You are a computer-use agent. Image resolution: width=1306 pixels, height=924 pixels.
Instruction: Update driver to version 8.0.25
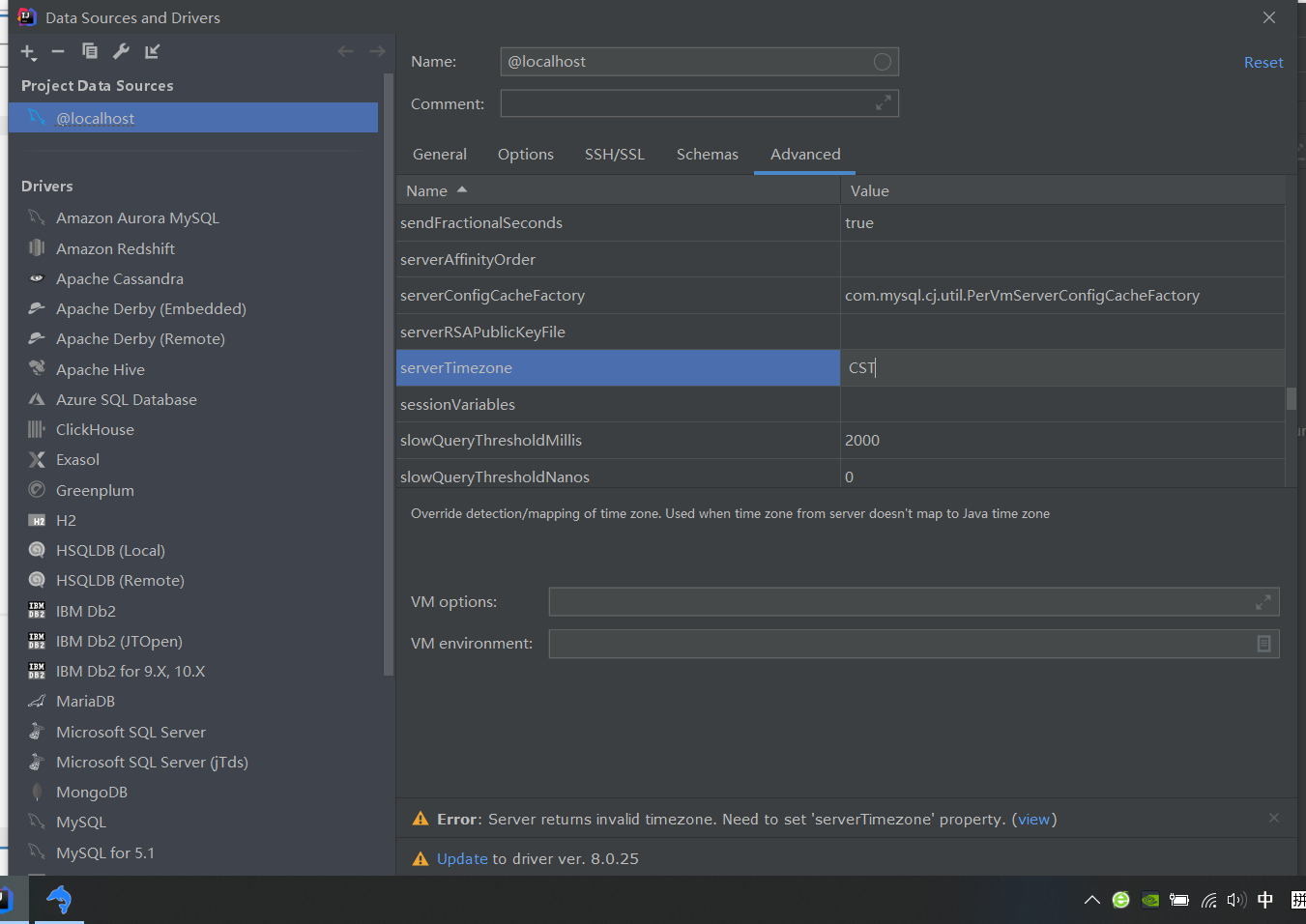(462, 858)
